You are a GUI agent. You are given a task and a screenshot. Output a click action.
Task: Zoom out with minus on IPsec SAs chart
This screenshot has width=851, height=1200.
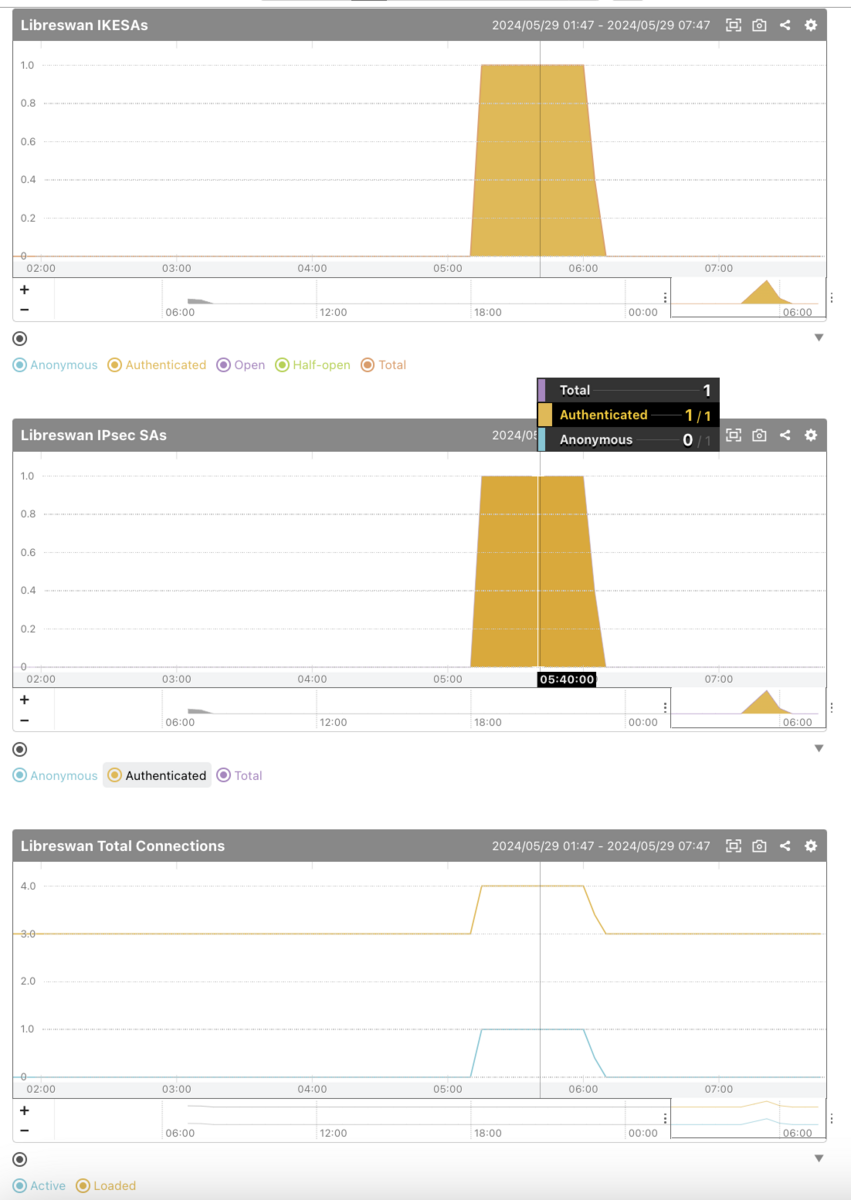coord(25,720)
